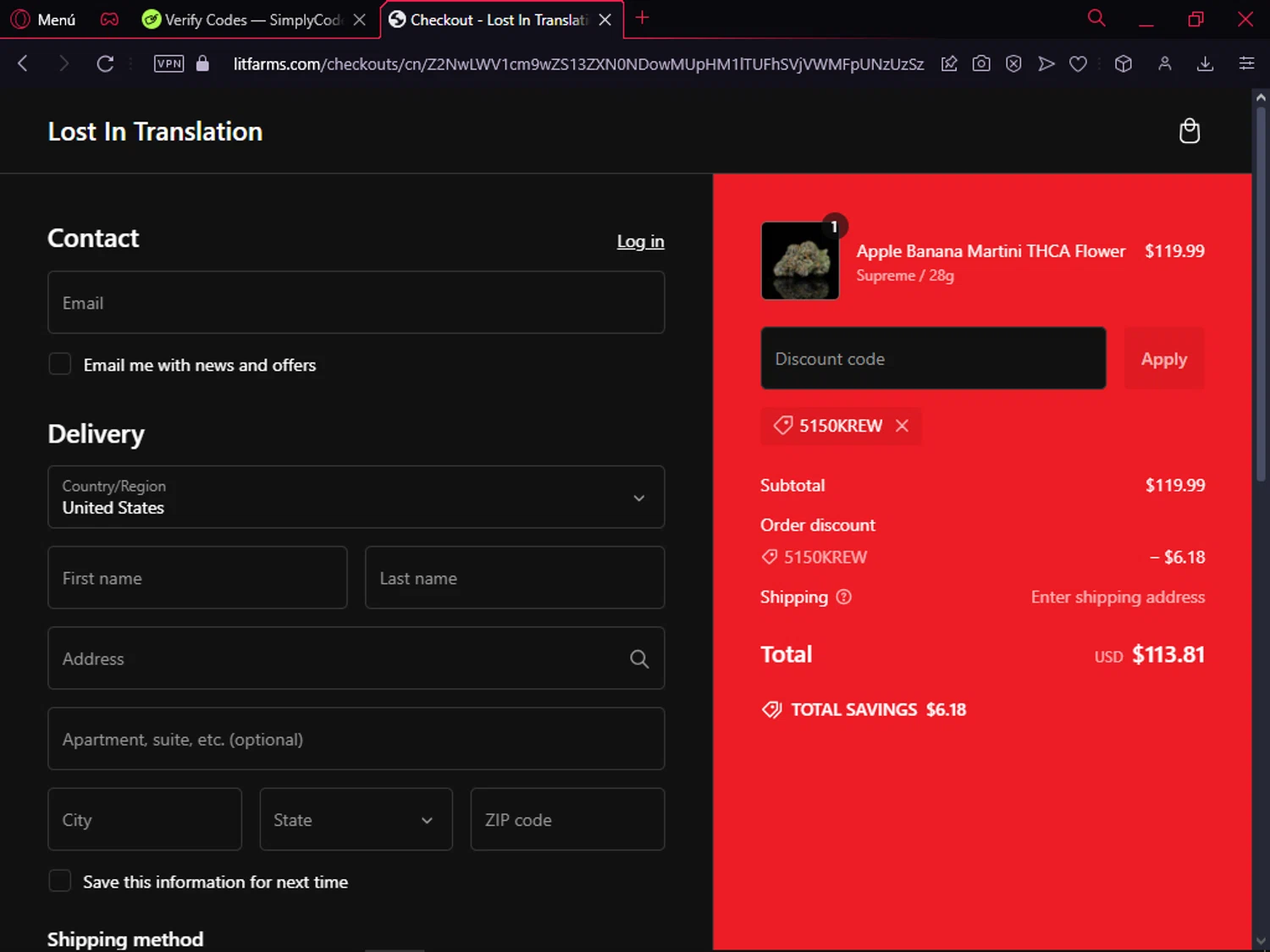
Task: Click the address search magnifier icon
Action: click(639, 658)
